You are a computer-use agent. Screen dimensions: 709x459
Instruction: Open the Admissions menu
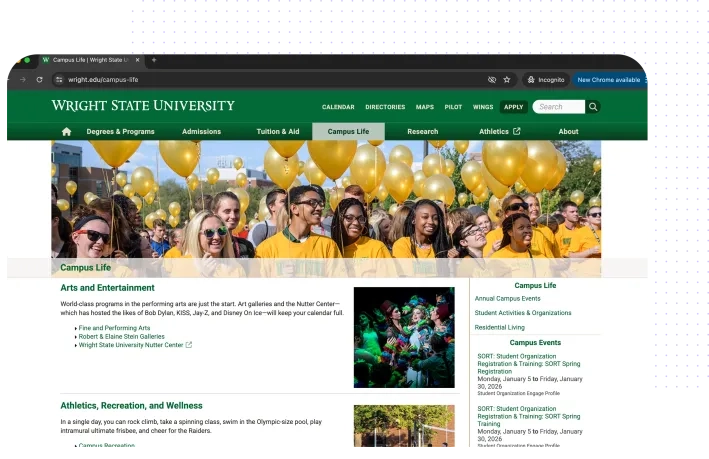click(x=201, y=132)
